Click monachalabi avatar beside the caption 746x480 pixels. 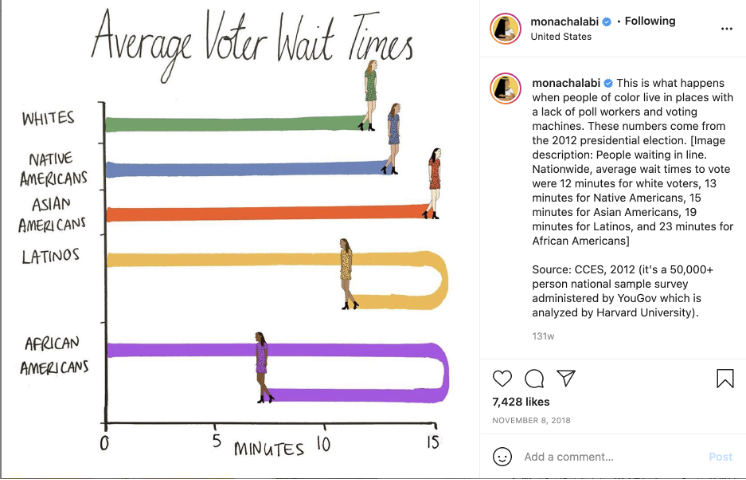coord(505,88)
